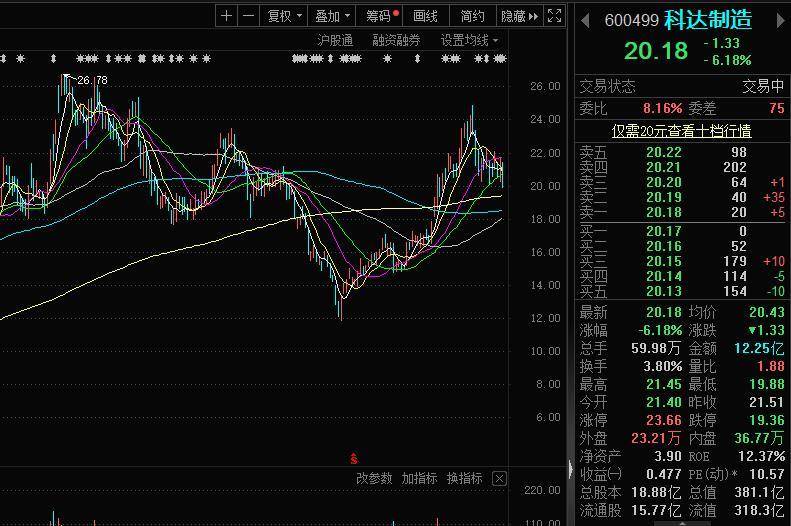791x526 pixels.
Task: Close indicator panel with X box icon
Action: 500,479
